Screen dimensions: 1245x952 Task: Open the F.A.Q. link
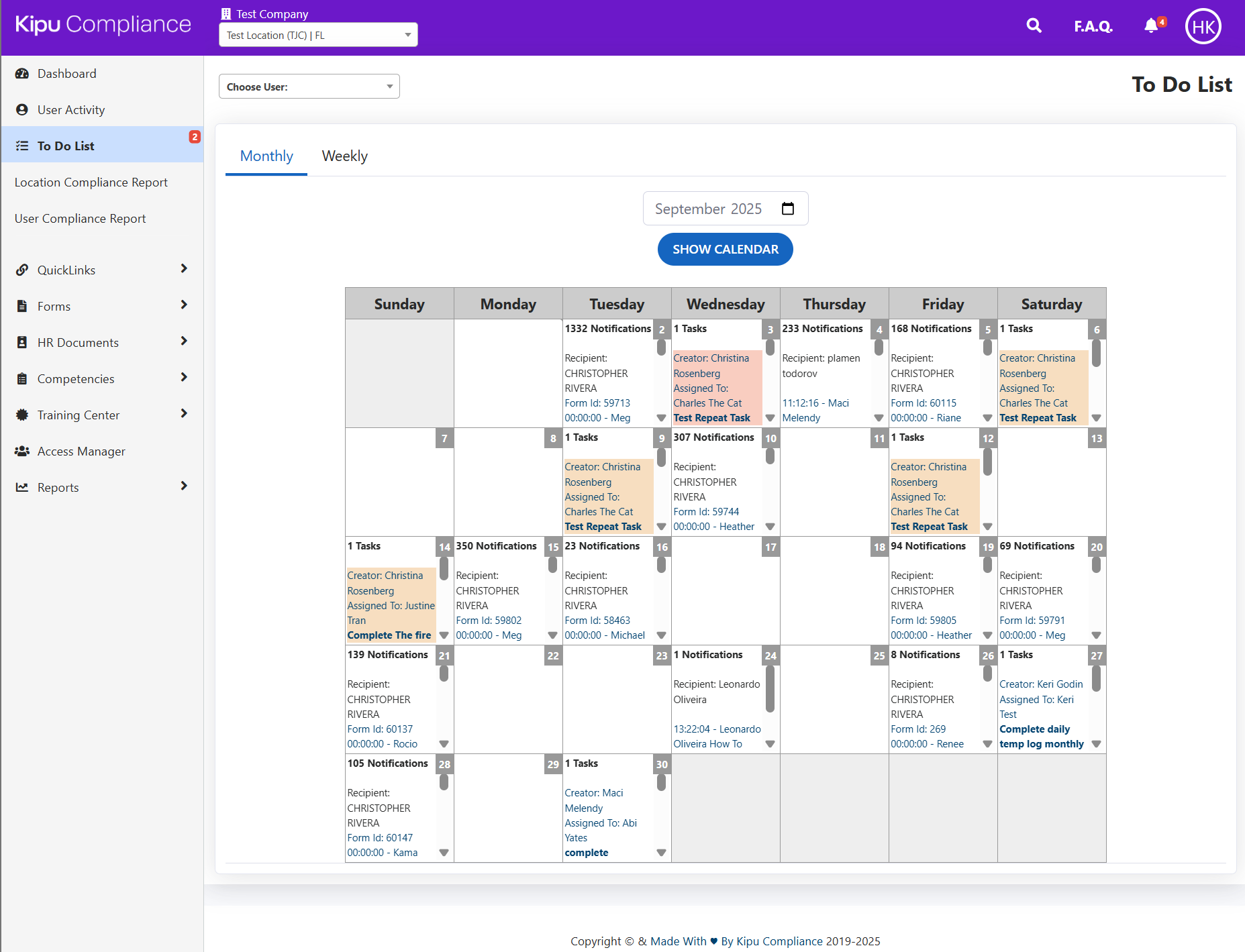[1093, 26]
